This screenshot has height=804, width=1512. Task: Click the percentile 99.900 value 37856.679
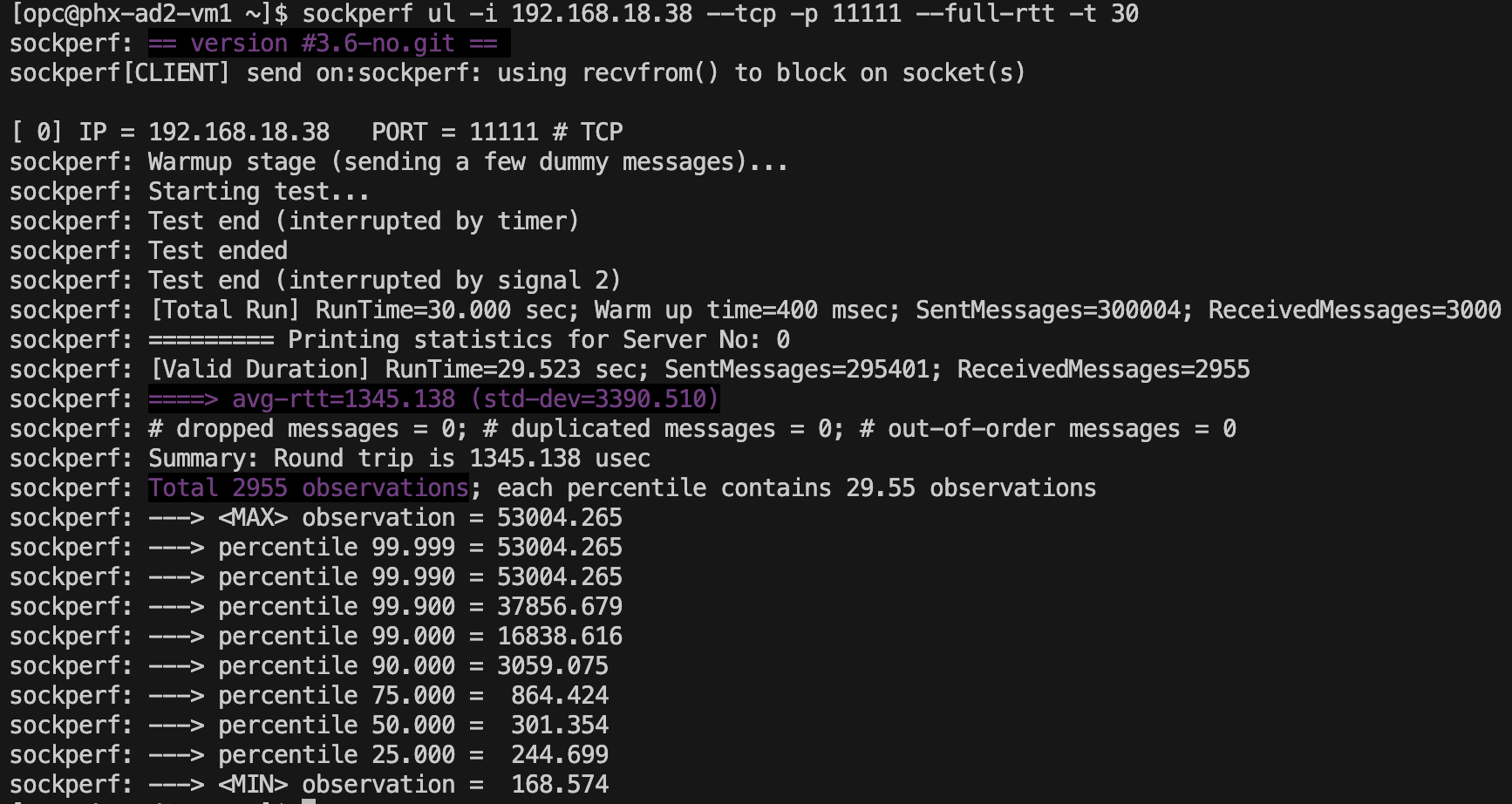[559, 607]
